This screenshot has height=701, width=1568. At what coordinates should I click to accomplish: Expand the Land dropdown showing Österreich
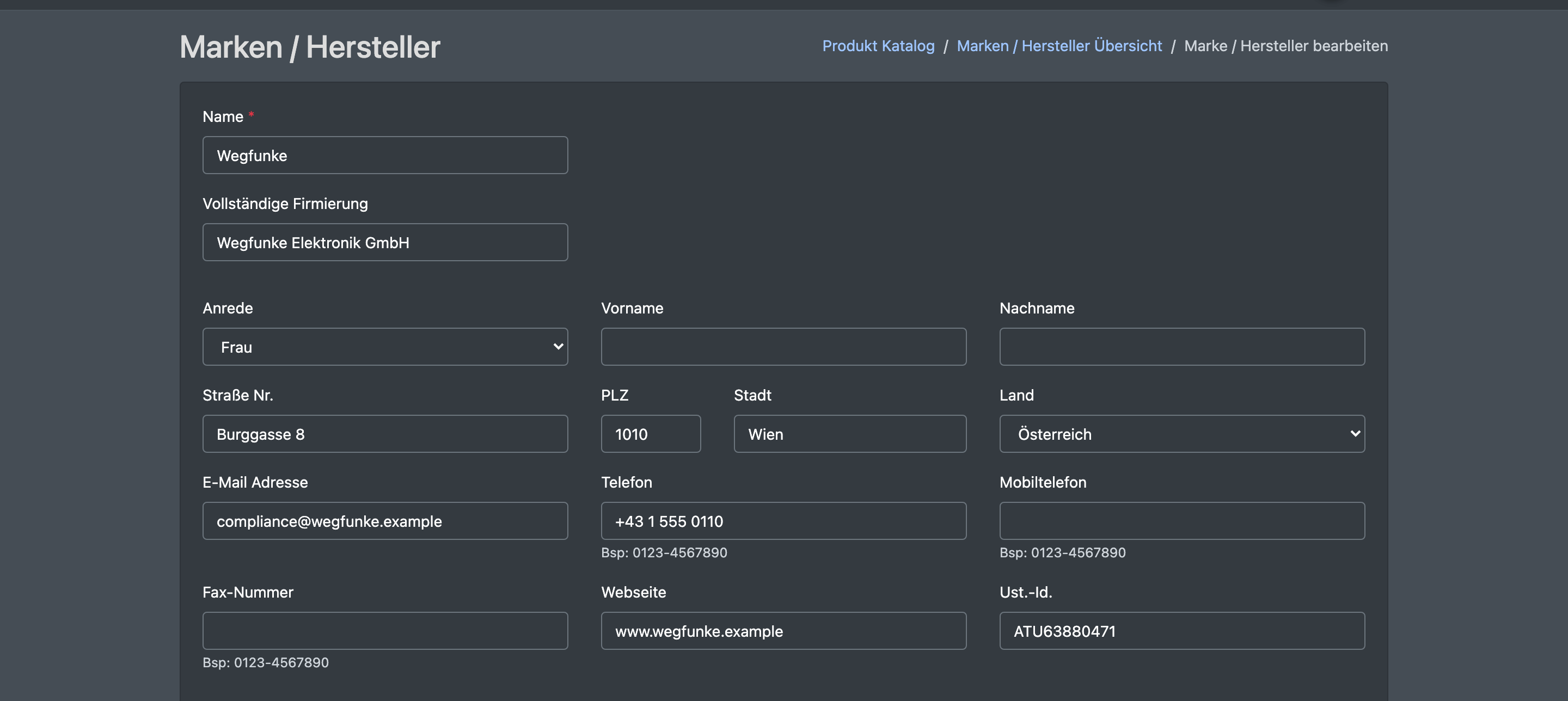(x=1182, y=434)
